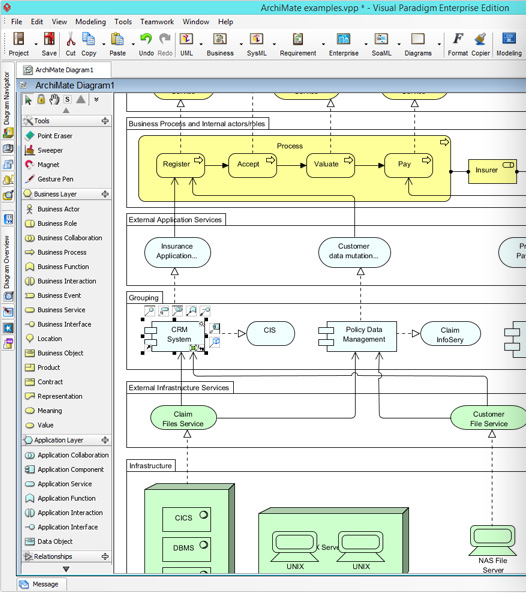Open the File menu
This screenshot has width=526, height=593.
click(x=17, y=22)
